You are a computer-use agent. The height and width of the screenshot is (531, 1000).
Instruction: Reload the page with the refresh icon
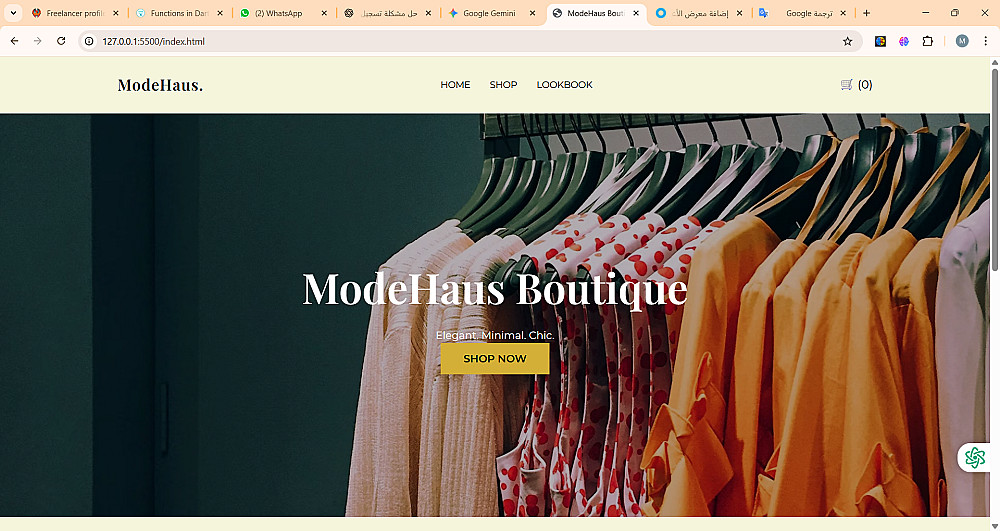coord(61,41)
